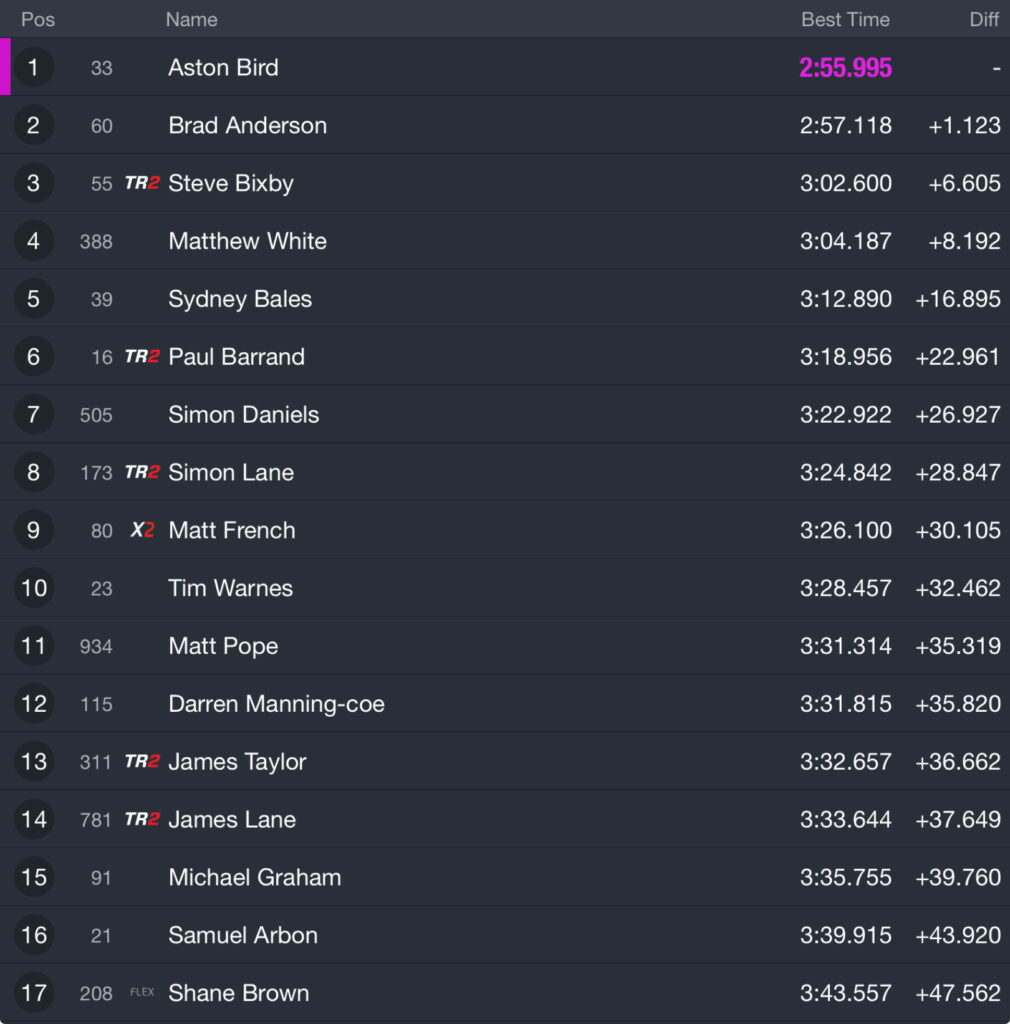Image resolution: width=1010 pixels, height=1024 pixels.
Task: Click the Diff column header
Action: pyautogui.click(x=984, y=20)
